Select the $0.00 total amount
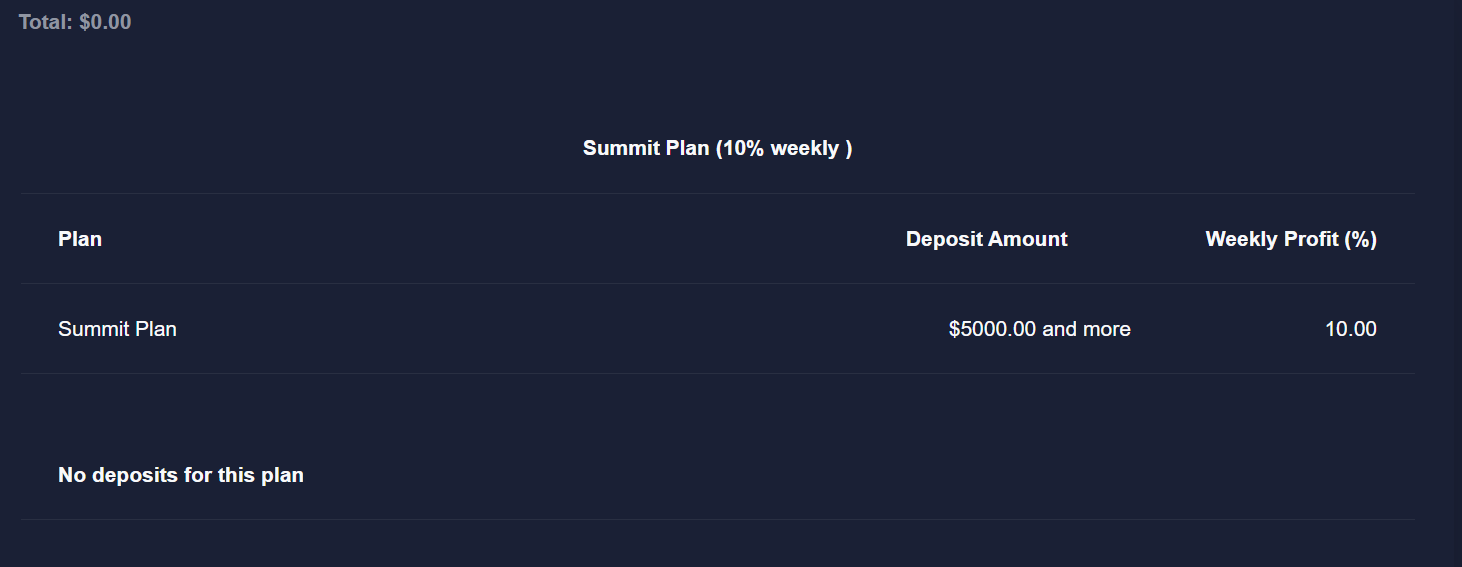The height and width of the screenshot is (567, 1462). point(105,22)
